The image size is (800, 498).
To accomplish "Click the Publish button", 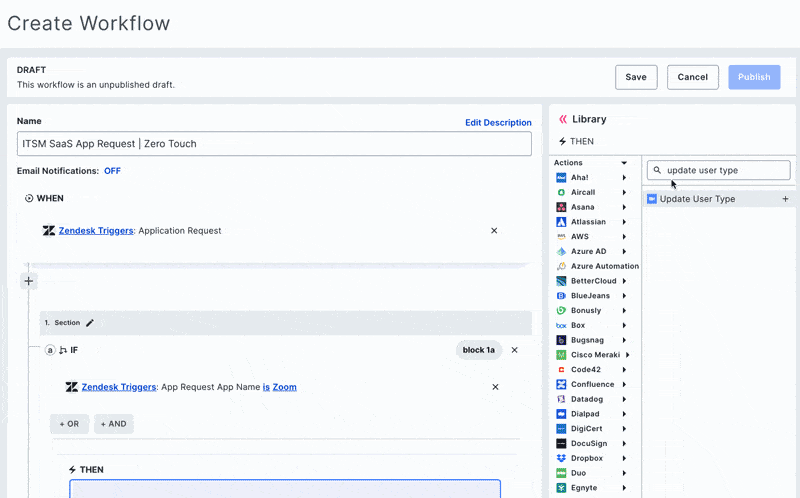I will click(754, 77).
